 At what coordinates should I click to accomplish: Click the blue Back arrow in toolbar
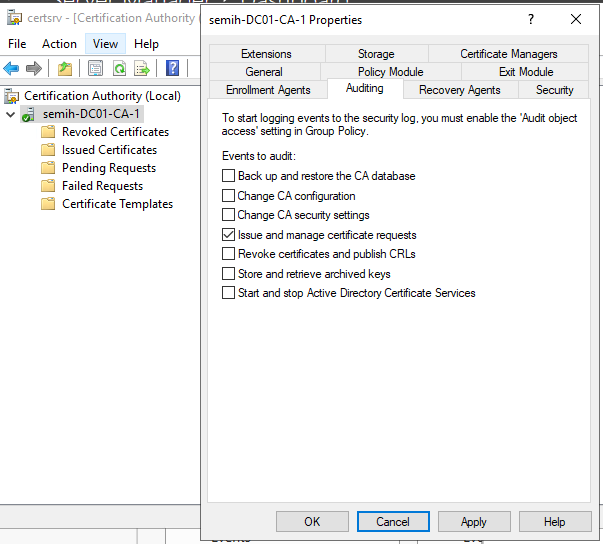click(x=11, y=68)
